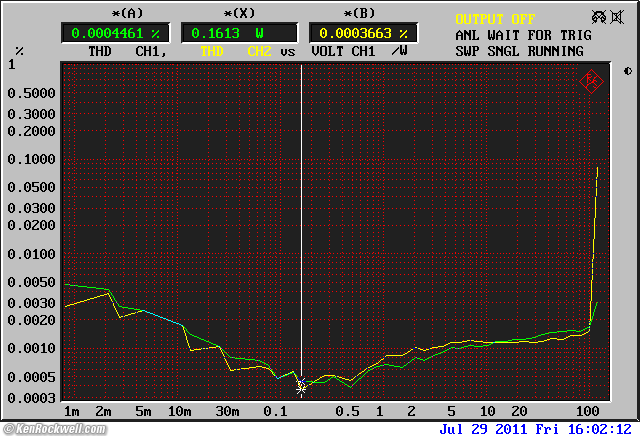This screenshot has height=436, width=640.
Task: Click the crossed-out headphones icon
Action: (598, 17)
